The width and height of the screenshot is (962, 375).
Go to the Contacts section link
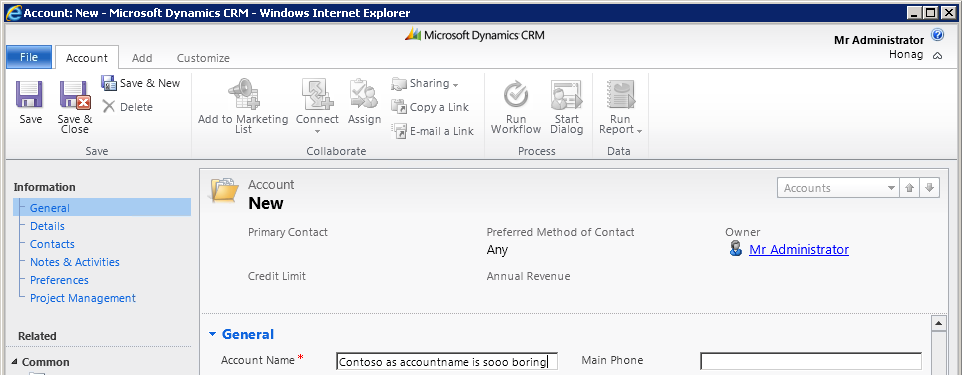(x=52, y=244)
